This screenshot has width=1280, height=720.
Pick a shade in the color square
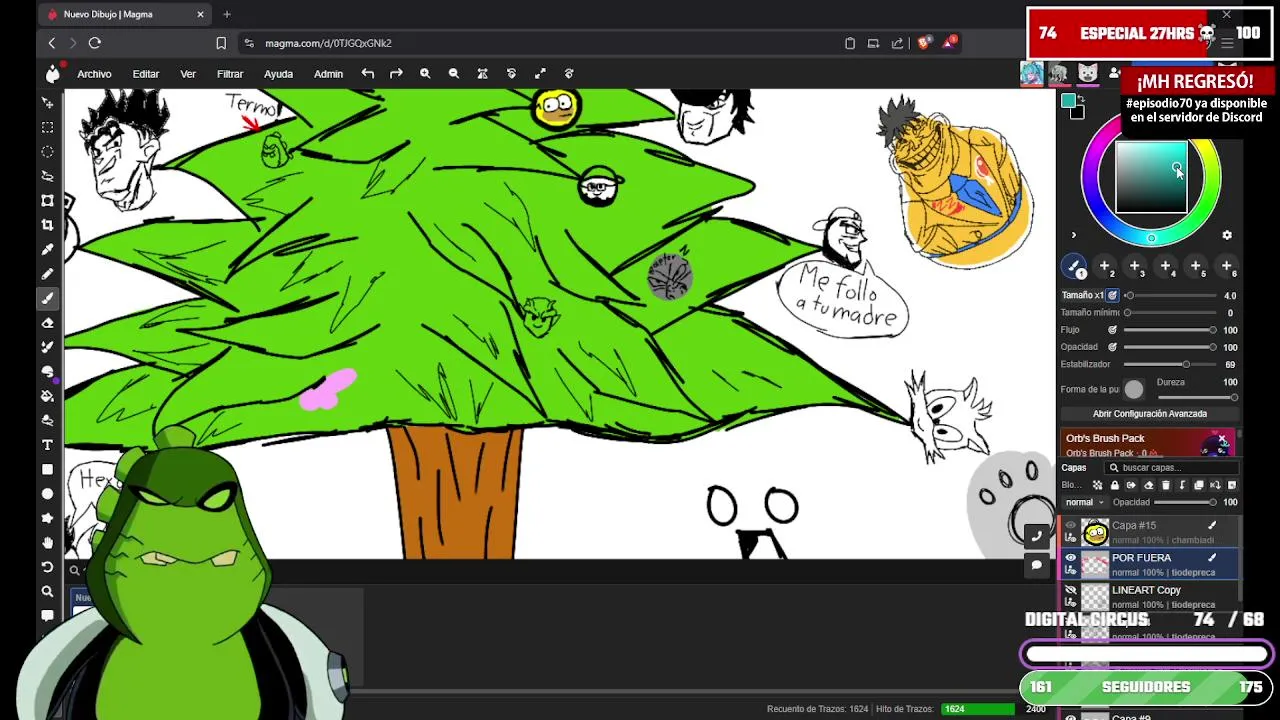coord(1151,177)
